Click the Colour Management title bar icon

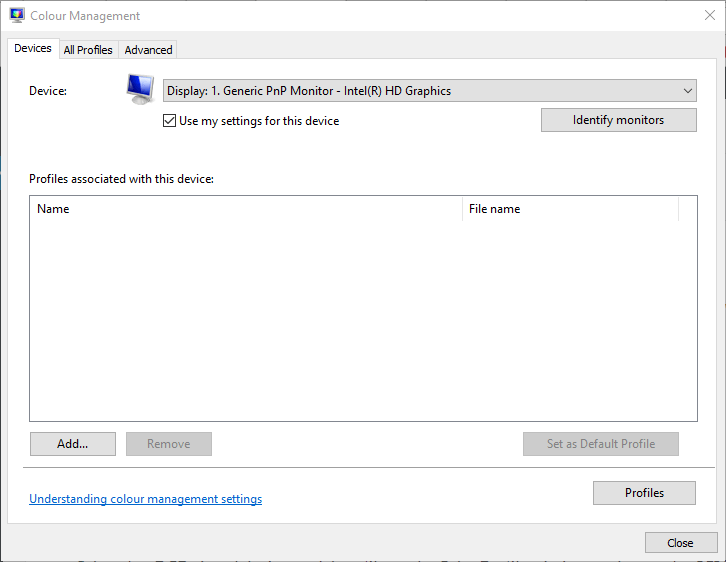tap(17, 15)
